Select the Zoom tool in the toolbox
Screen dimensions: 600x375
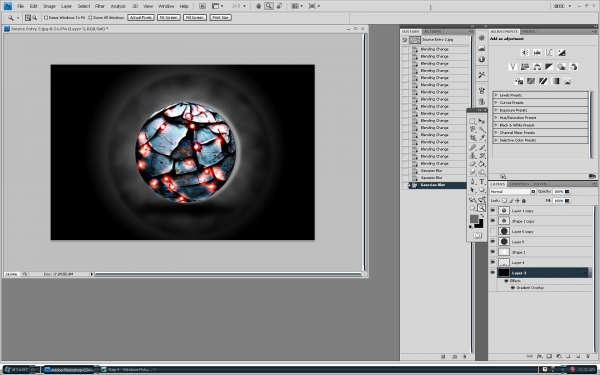[482, 208]
